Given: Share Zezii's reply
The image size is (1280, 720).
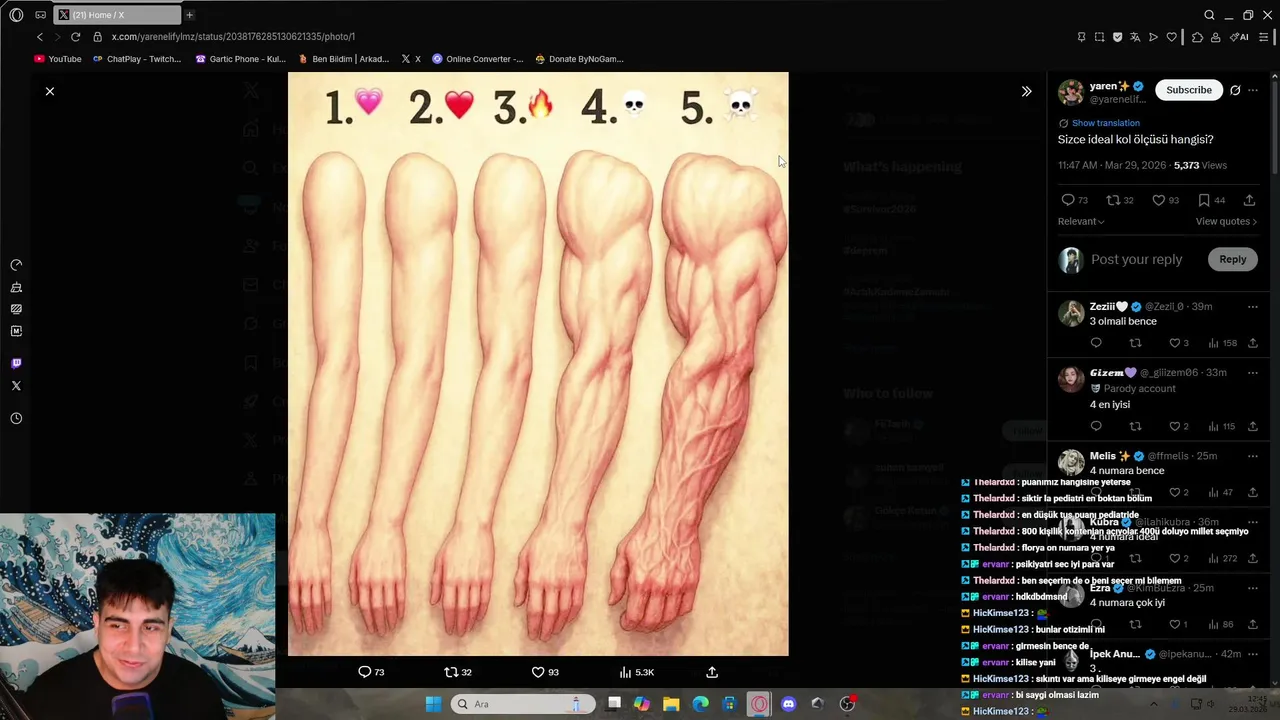Looking at the screenshot, I should point(1252,343).
